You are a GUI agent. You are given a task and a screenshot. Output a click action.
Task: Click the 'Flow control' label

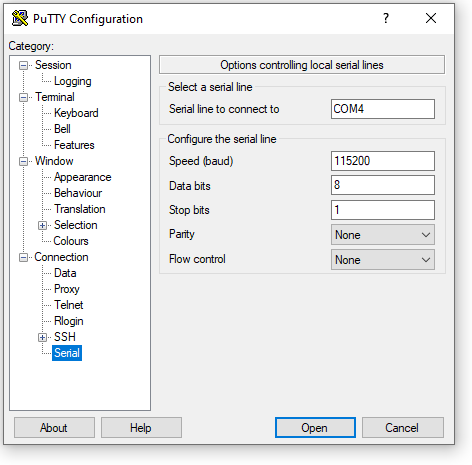(197, 259)
